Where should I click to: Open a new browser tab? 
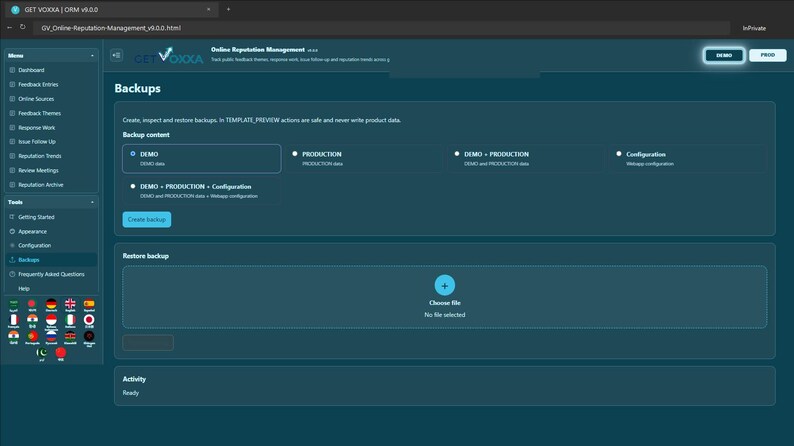[x=228, y=9]
